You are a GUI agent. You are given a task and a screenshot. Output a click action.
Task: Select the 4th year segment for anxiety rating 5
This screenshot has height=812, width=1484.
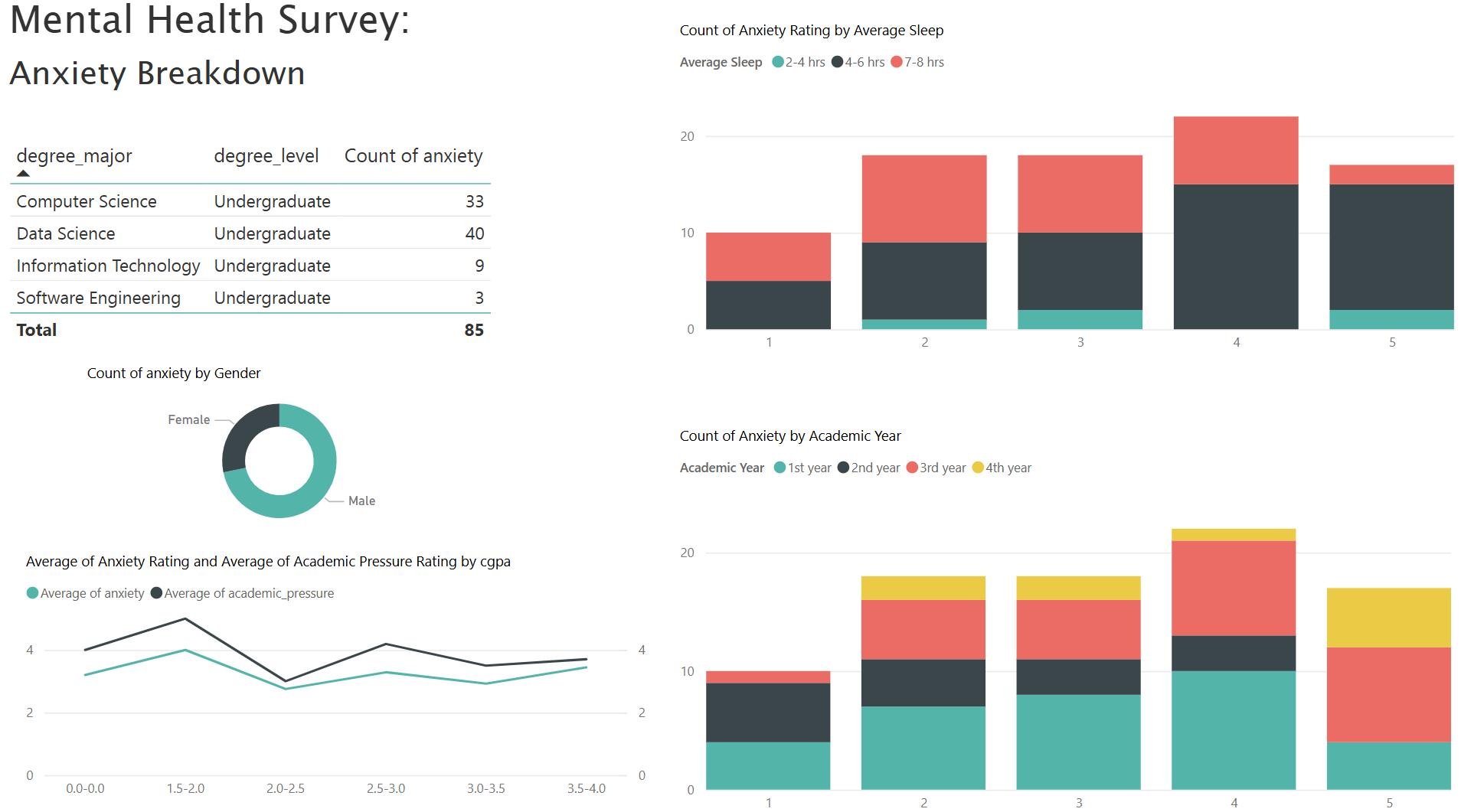point(1389,618)
